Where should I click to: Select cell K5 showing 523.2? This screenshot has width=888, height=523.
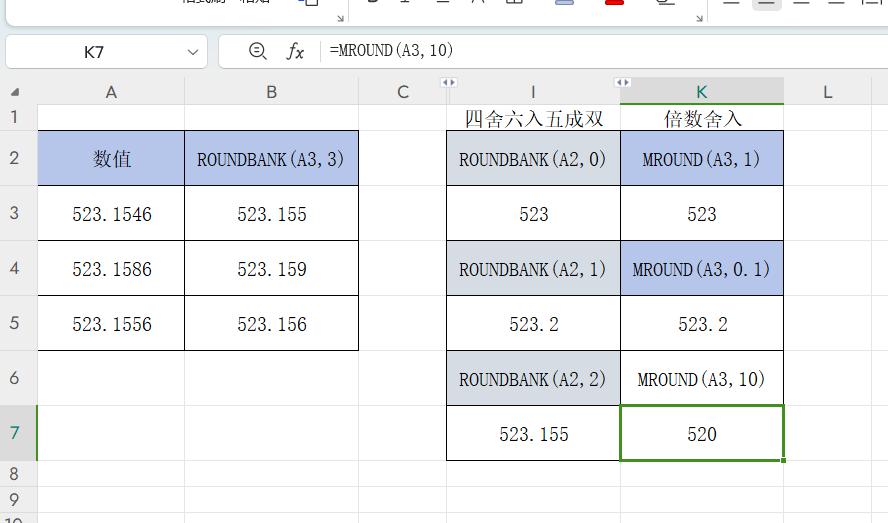[702, 323]
